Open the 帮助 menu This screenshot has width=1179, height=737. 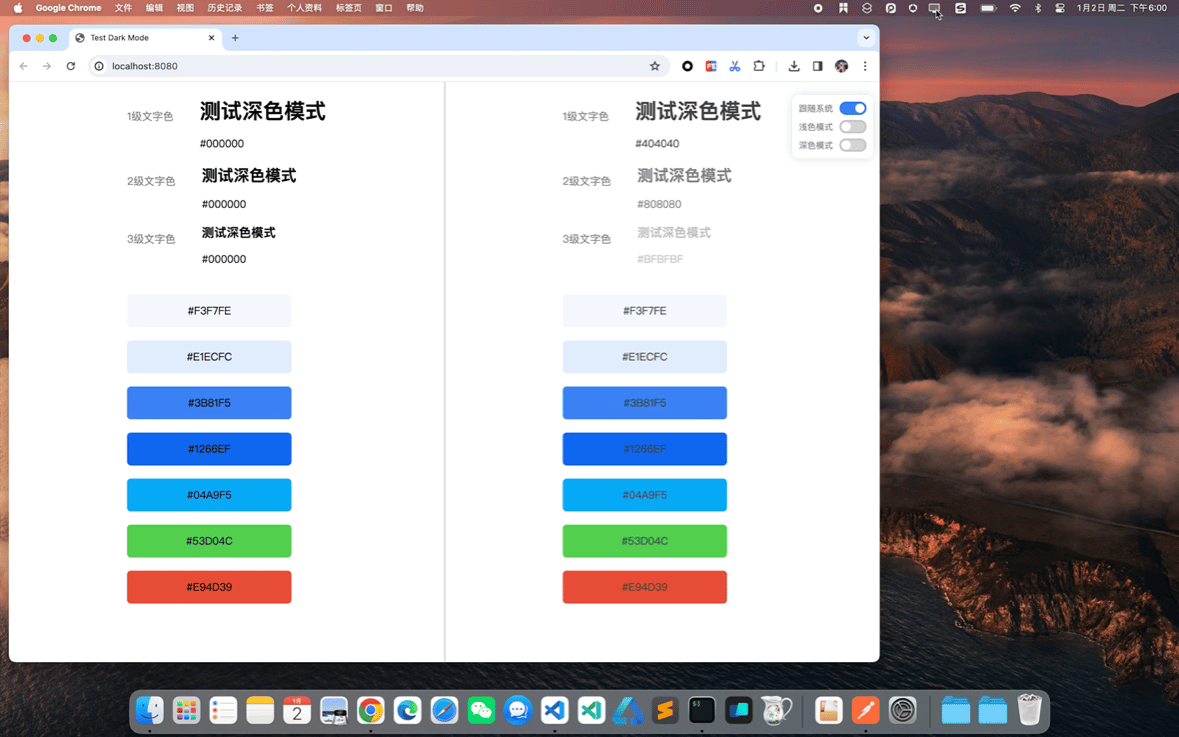tap(414, 8)
